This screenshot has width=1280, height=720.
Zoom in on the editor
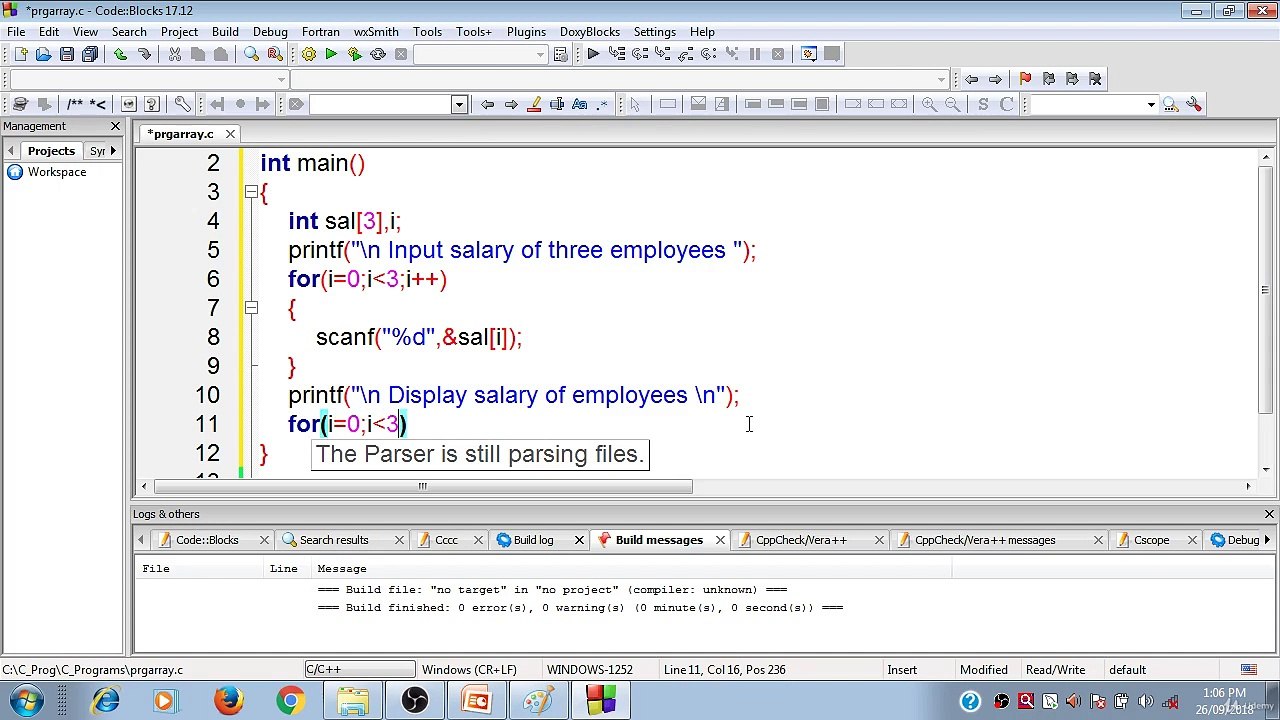point(929,104)
